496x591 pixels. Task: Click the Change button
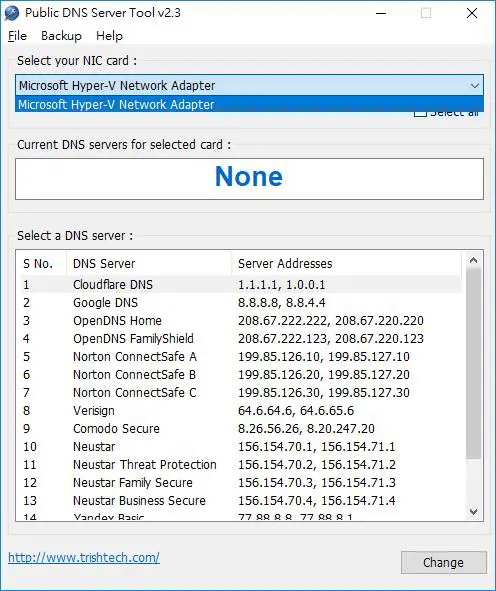coord(444,562)
